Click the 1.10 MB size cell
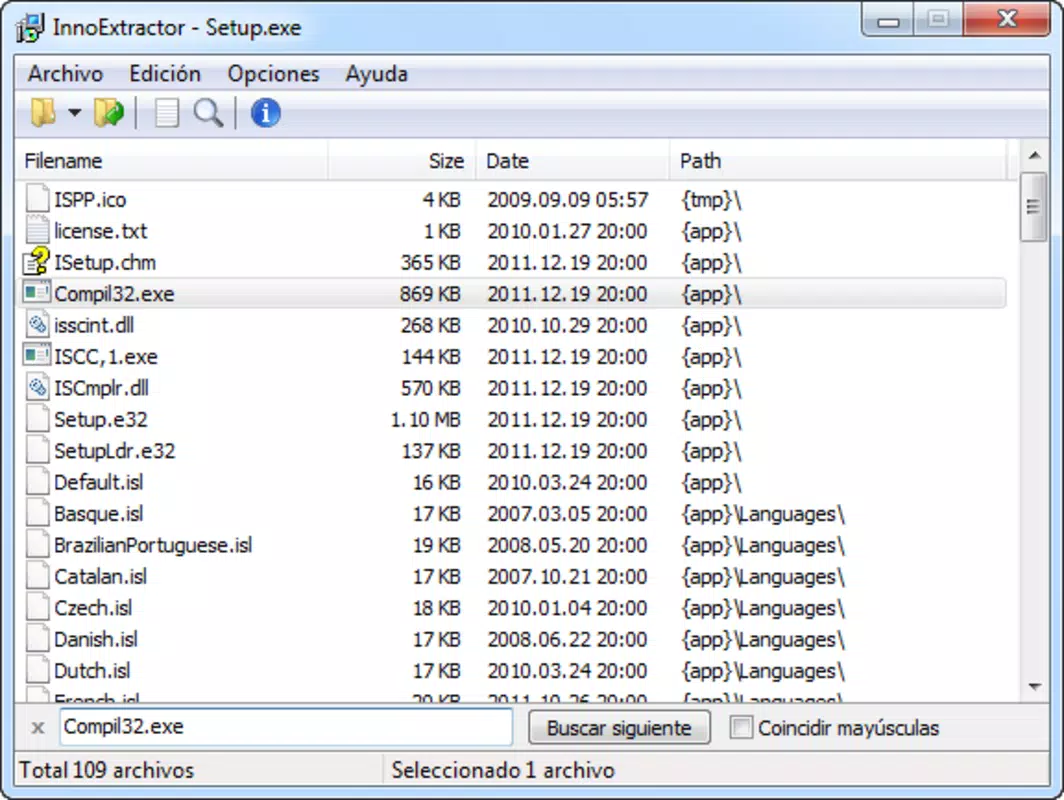1064x800 pixels. pyautogui.click(x=425, y=419)
